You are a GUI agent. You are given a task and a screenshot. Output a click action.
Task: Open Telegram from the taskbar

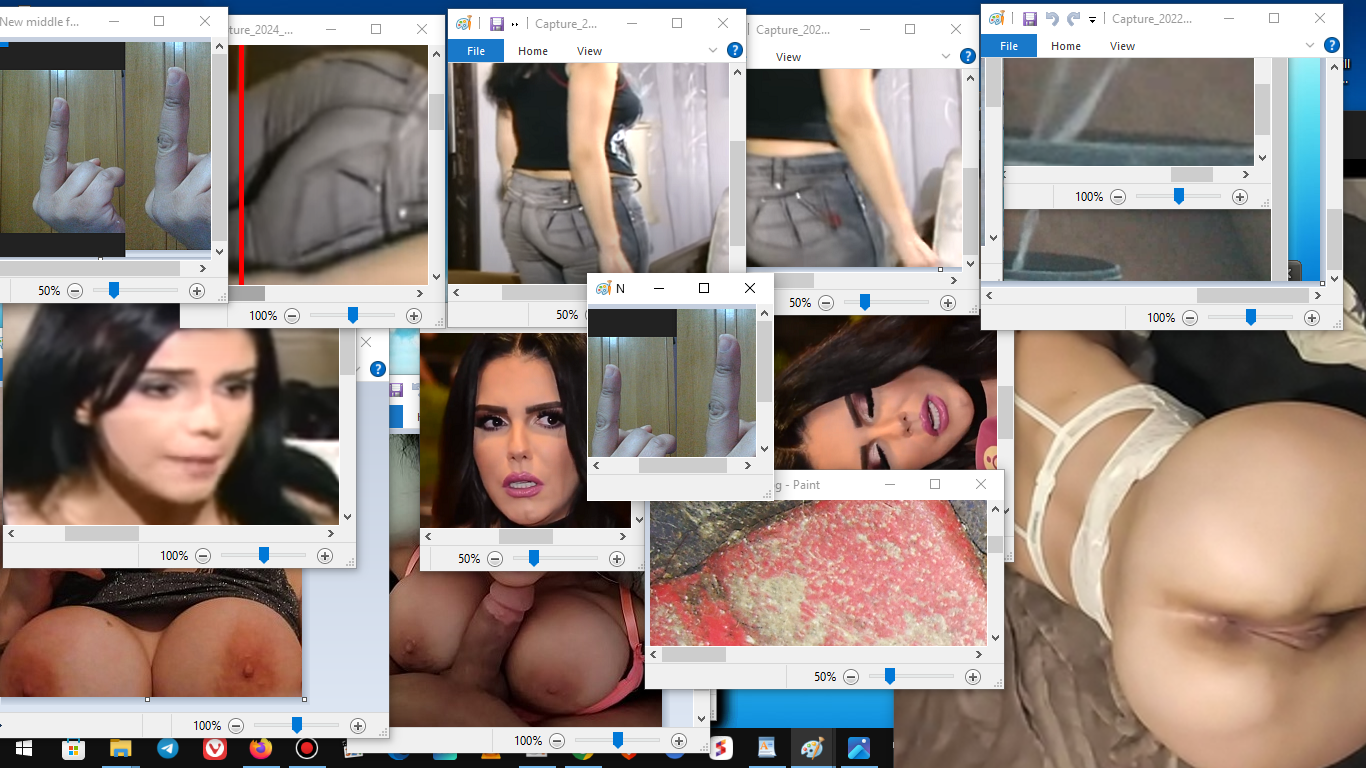coord(167,748)
